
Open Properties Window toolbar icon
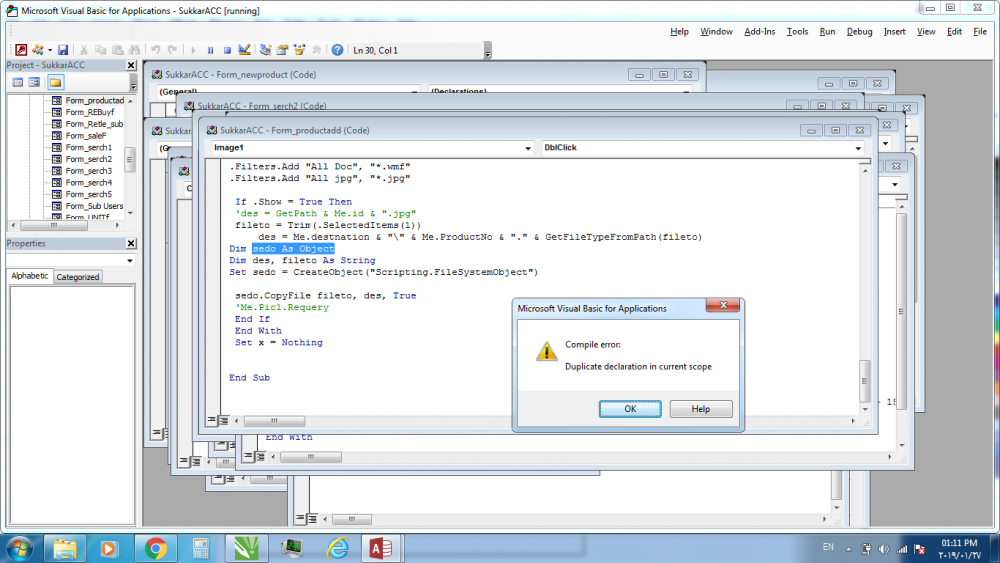(282, 50)
